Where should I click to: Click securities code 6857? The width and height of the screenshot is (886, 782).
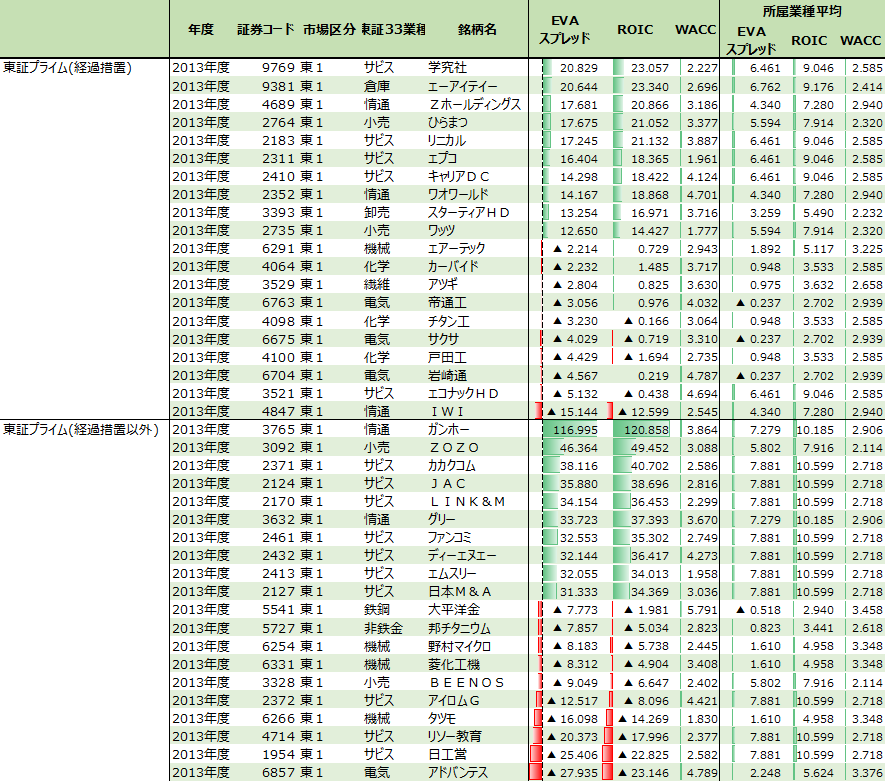pyautogui.click(x=278, y=772)
